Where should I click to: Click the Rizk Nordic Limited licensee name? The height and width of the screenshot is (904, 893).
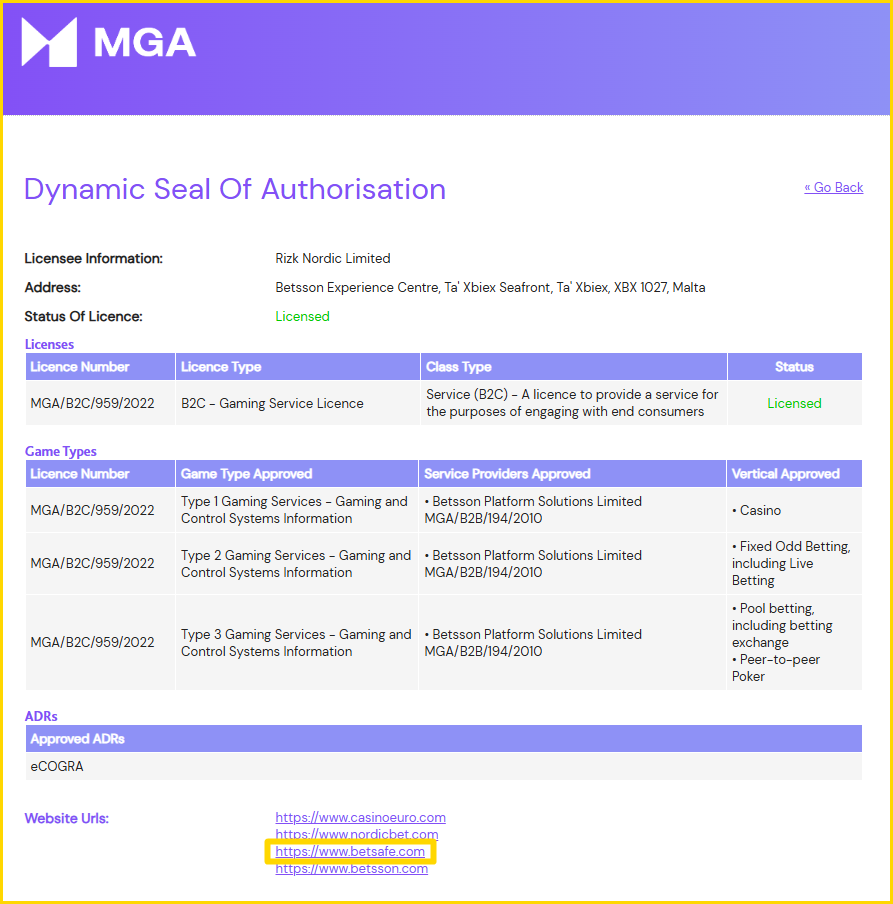pos(333,258)
